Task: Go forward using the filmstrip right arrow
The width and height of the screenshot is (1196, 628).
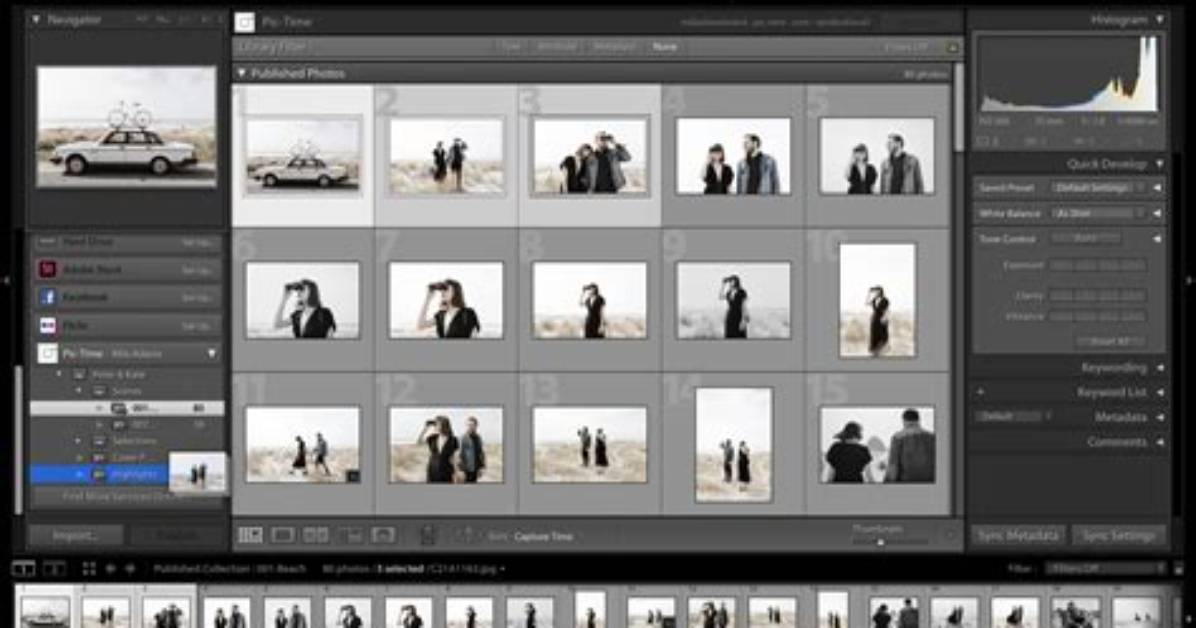Action: [130, 568]
